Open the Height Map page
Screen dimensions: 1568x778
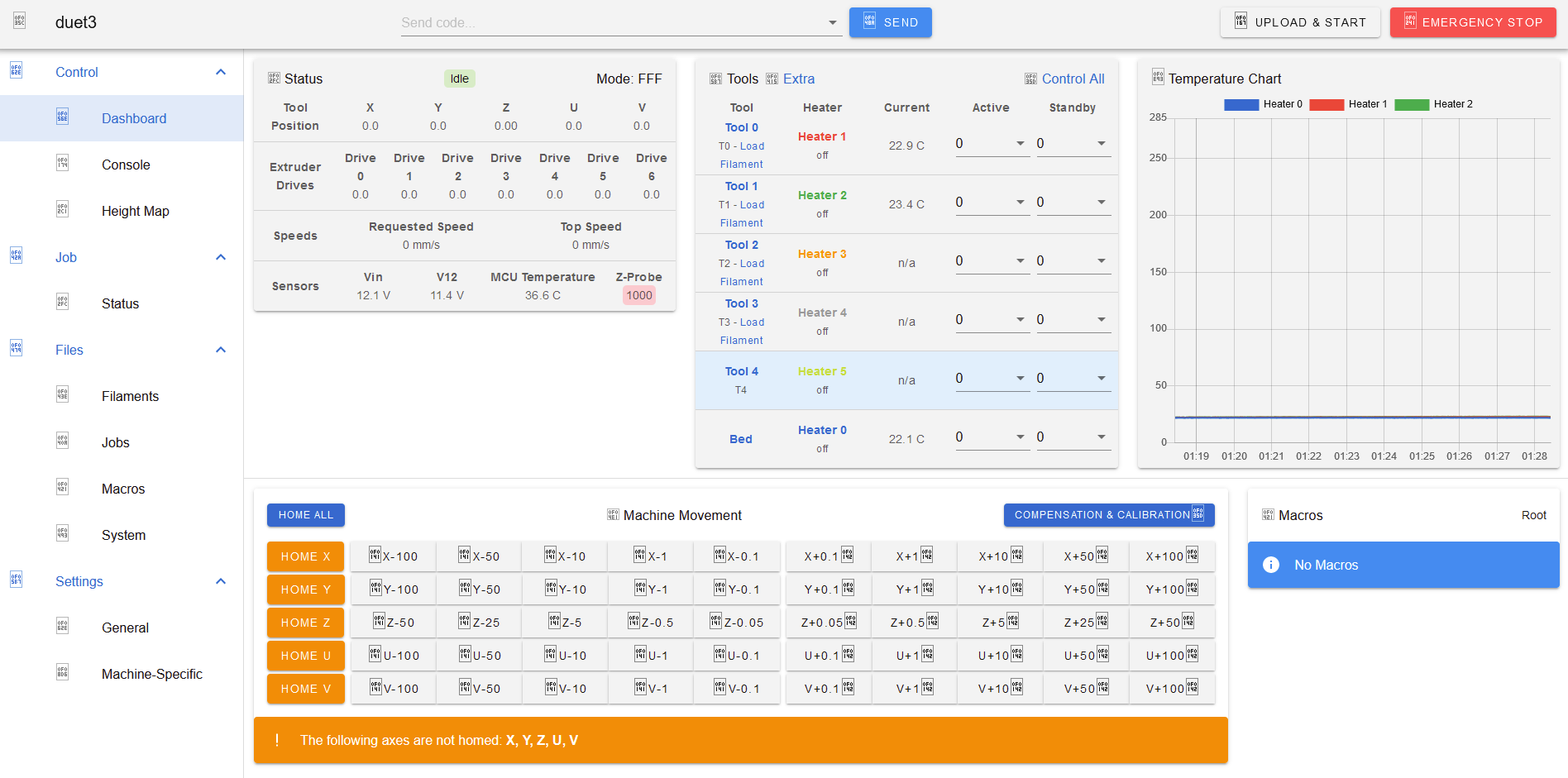122,211
